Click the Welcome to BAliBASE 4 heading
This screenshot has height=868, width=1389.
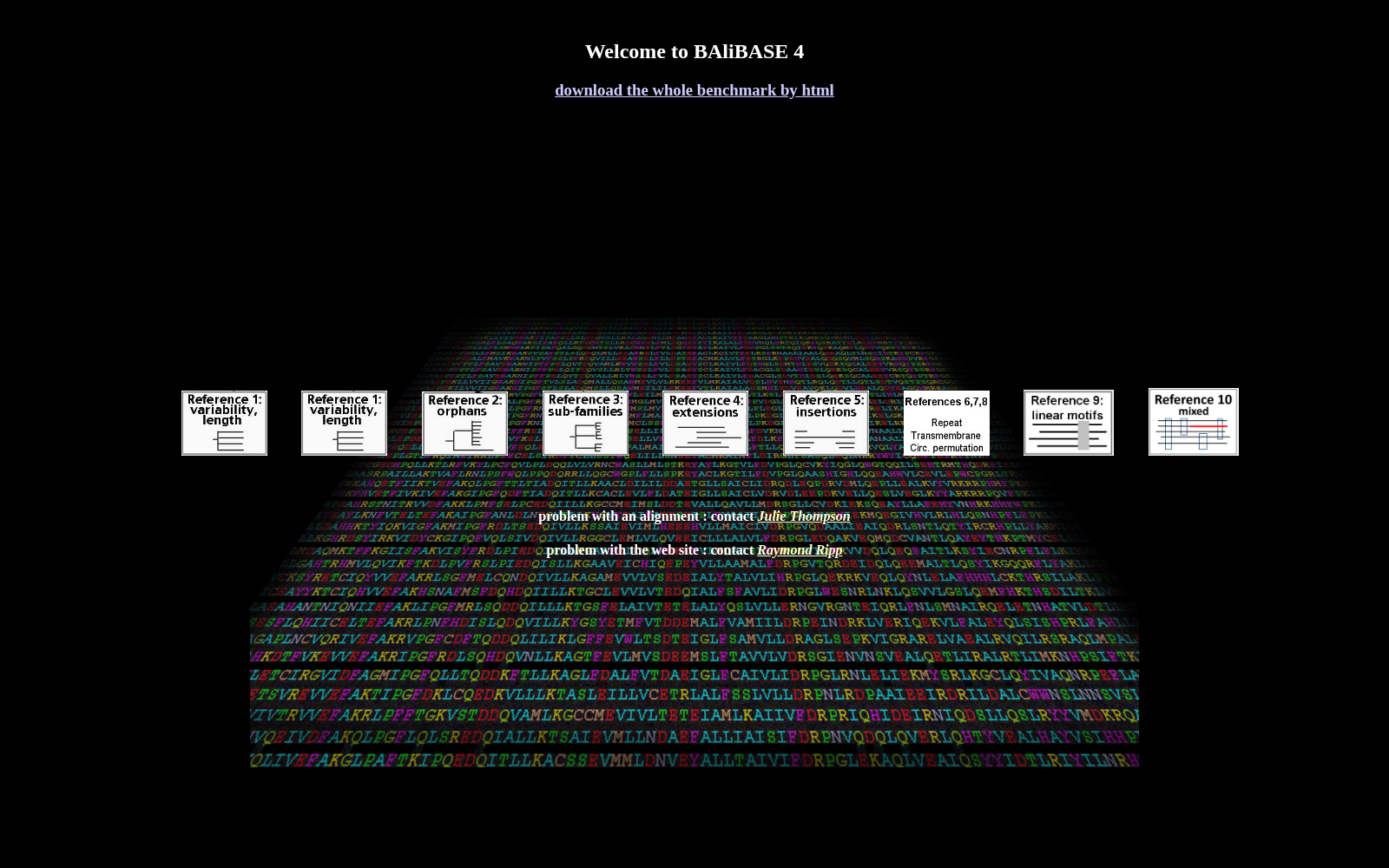click(x=694, y=51)
